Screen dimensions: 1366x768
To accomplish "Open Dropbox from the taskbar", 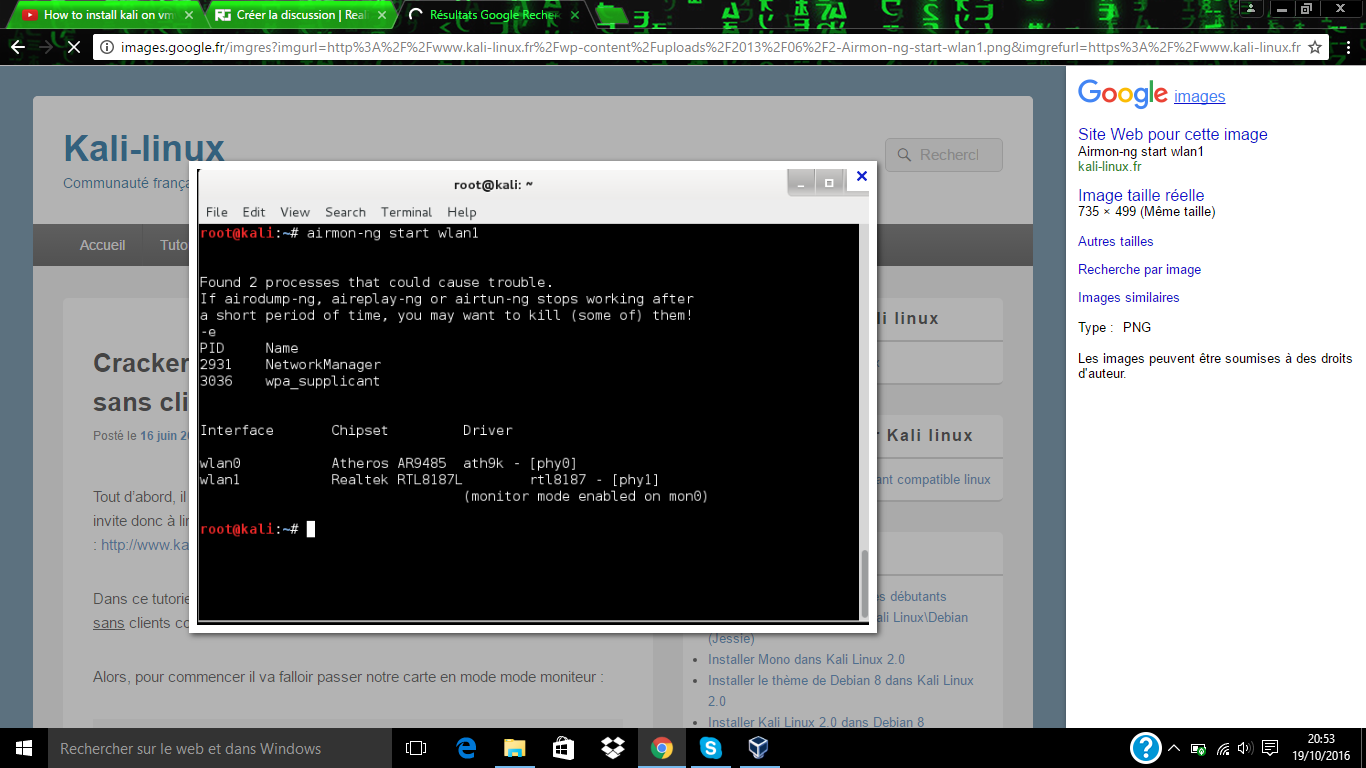I will 612,748.
